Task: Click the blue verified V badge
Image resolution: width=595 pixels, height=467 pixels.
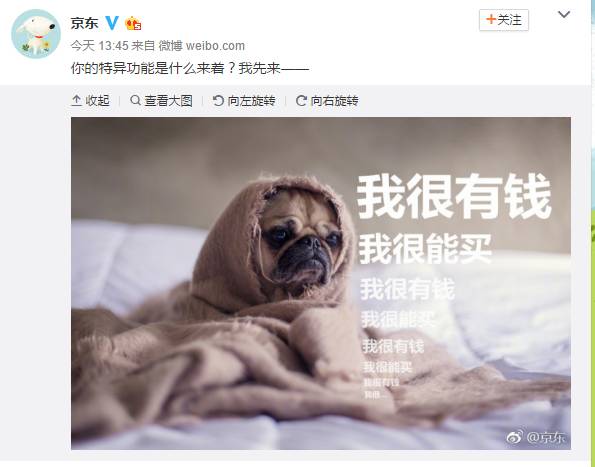Action: [112, 23]
